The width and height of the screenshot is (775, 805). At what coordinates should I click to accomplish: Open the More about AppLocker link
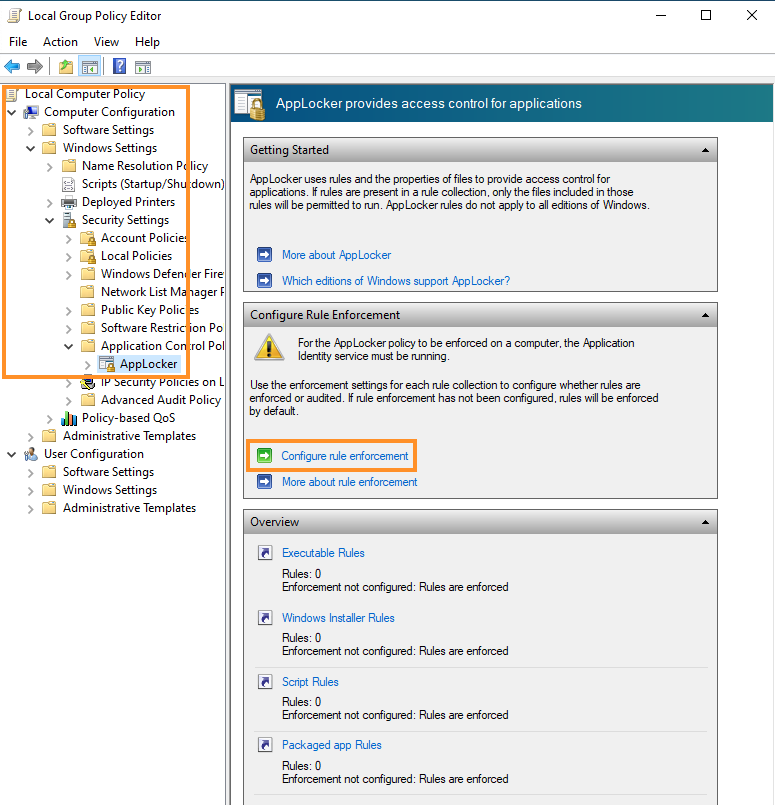336,255
